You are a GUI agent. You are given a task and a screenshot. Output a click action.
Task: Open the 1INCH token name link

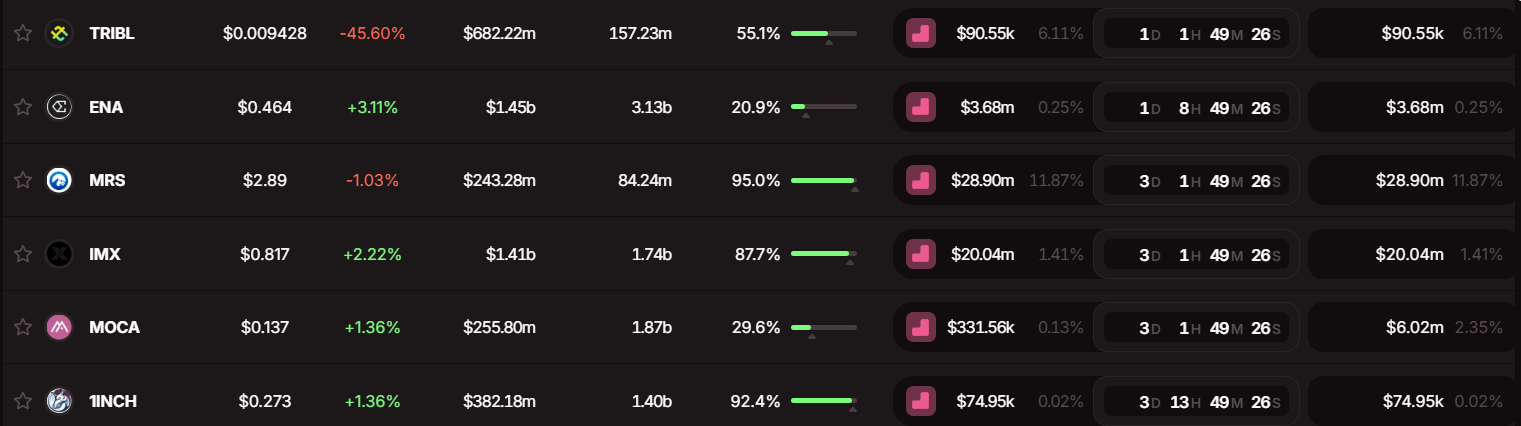tap(113, 401)
